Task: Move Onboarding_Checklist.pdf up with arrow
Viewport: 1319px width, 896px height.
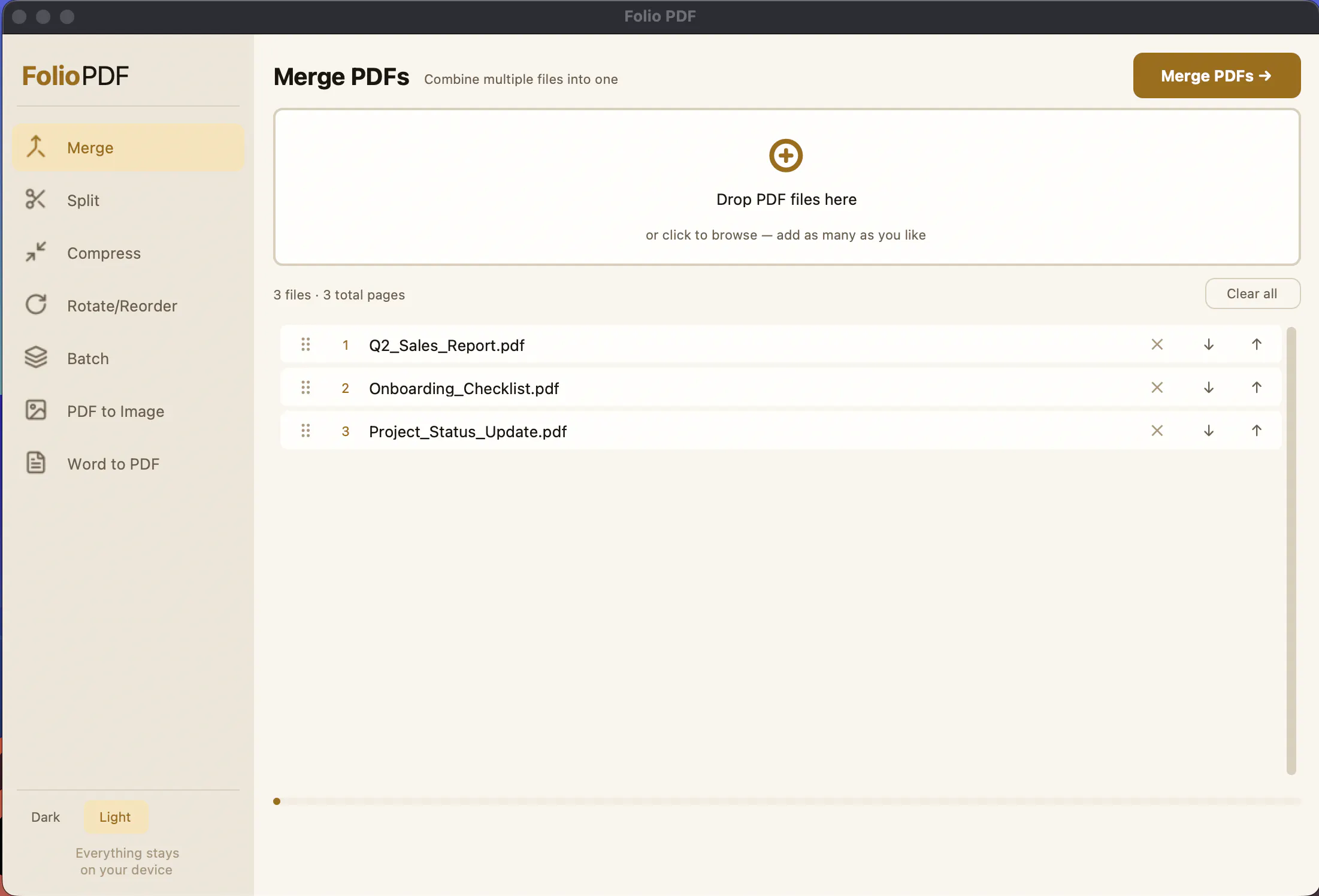Action: click(x=1257, y=388)
